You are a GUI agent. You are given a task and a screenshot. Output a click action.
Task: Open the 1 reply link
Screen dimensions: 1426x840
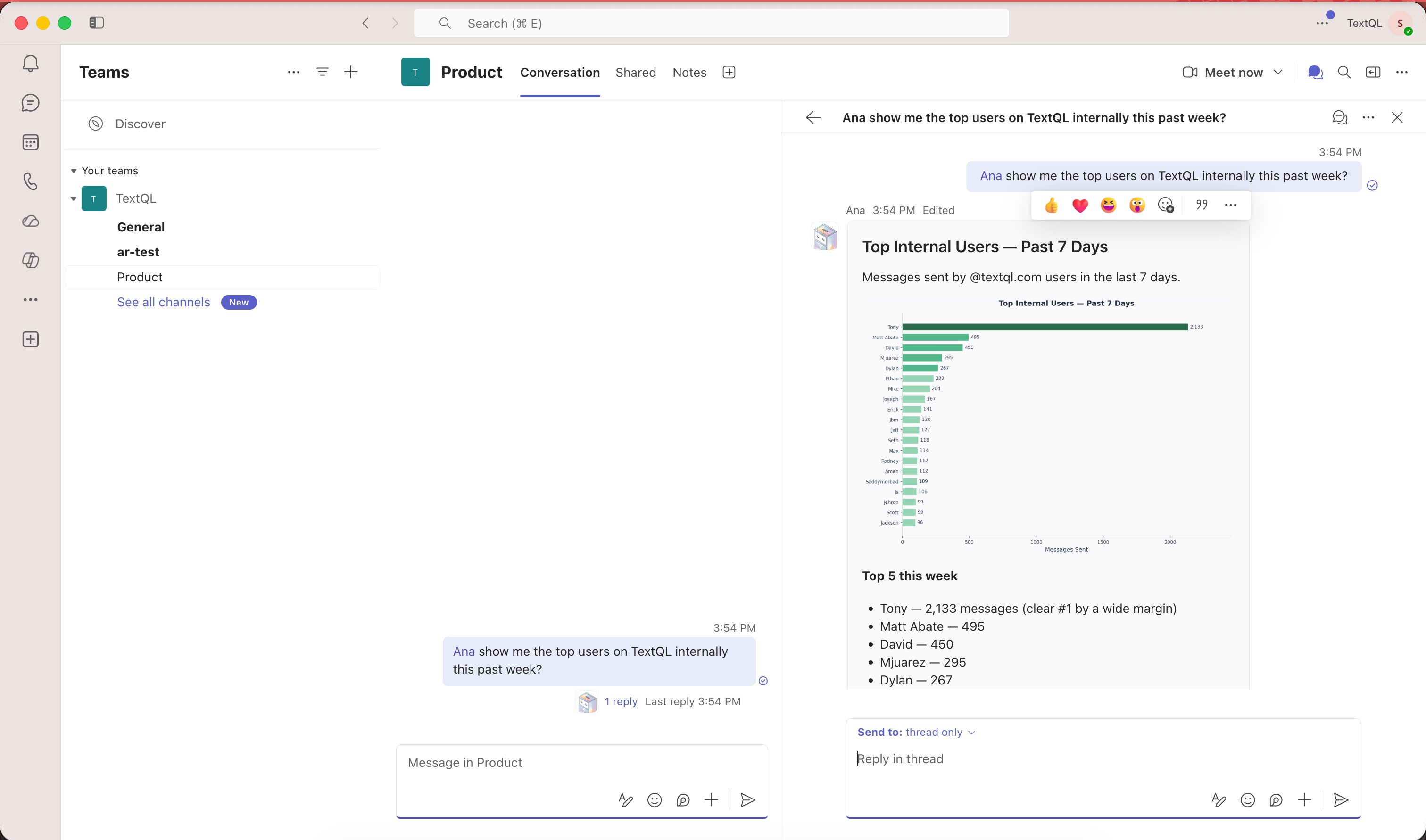[621, 701]
